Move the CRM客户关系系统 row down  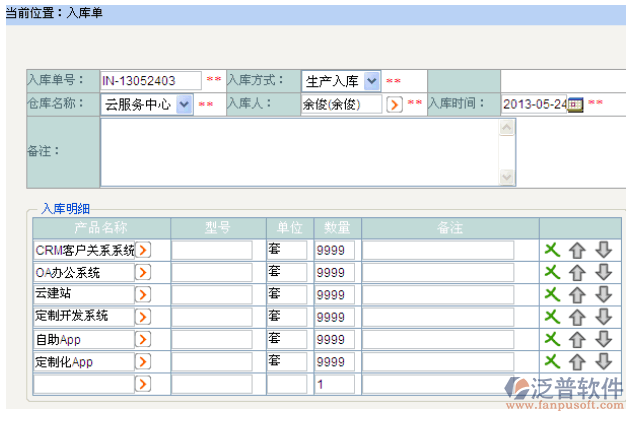coord(603,250)
